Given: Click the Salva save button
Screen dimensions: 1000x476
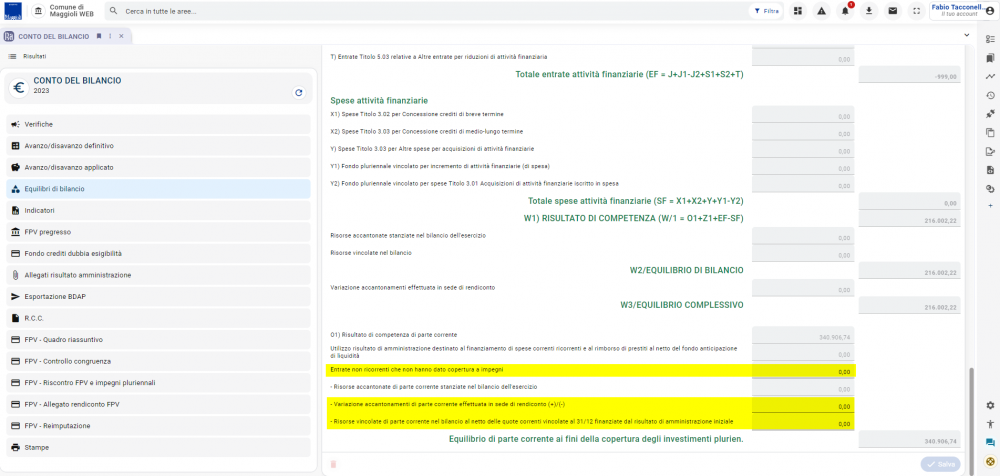Looking at the screenshot, I should [940, 464].
